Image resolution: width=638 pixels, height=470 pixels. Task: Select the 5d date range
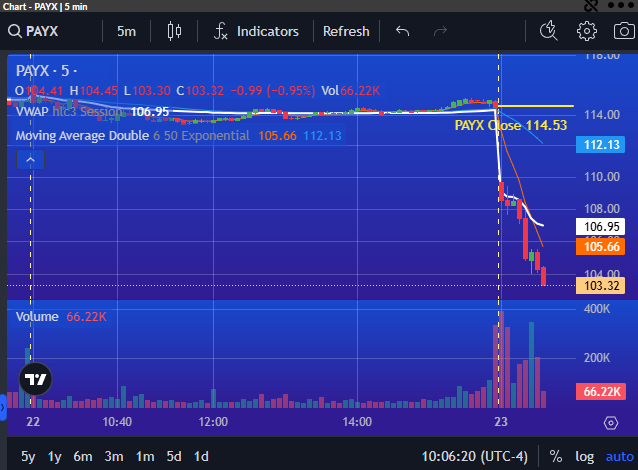point(174,457)
